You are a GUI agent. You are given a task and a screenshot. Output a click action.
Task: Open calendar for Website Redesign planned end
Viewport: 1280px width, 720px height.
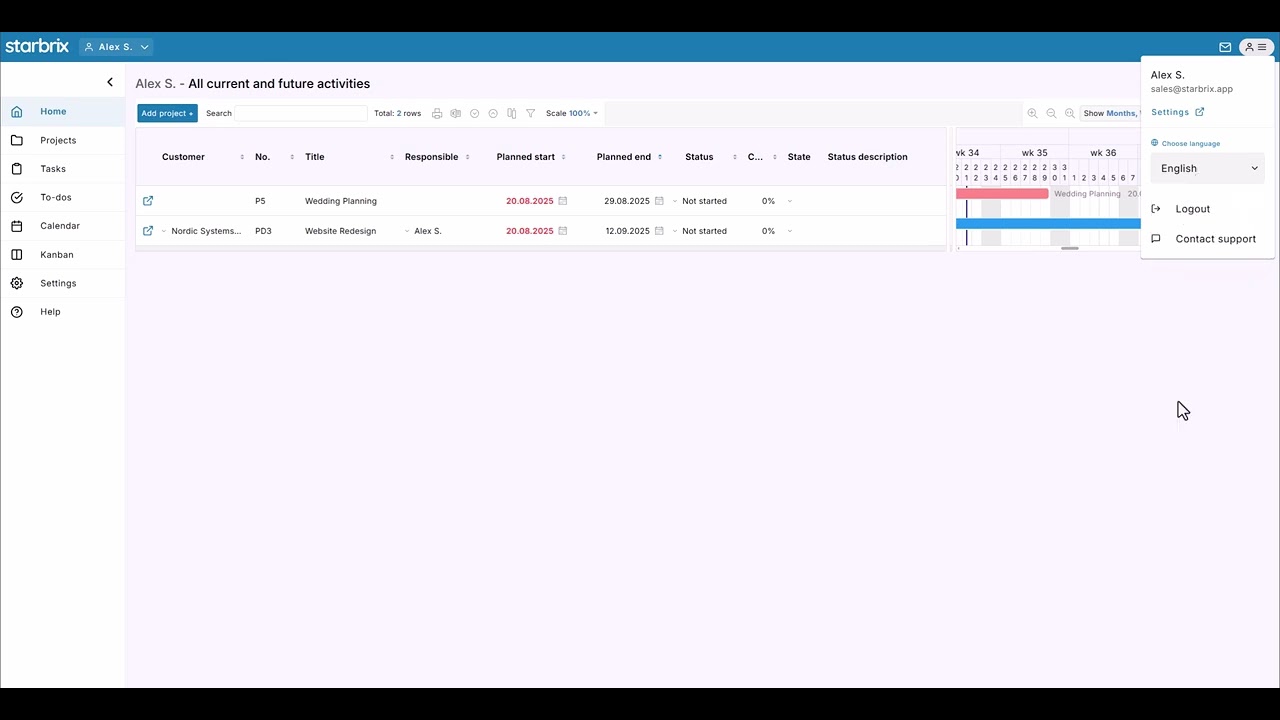(659, 231)
